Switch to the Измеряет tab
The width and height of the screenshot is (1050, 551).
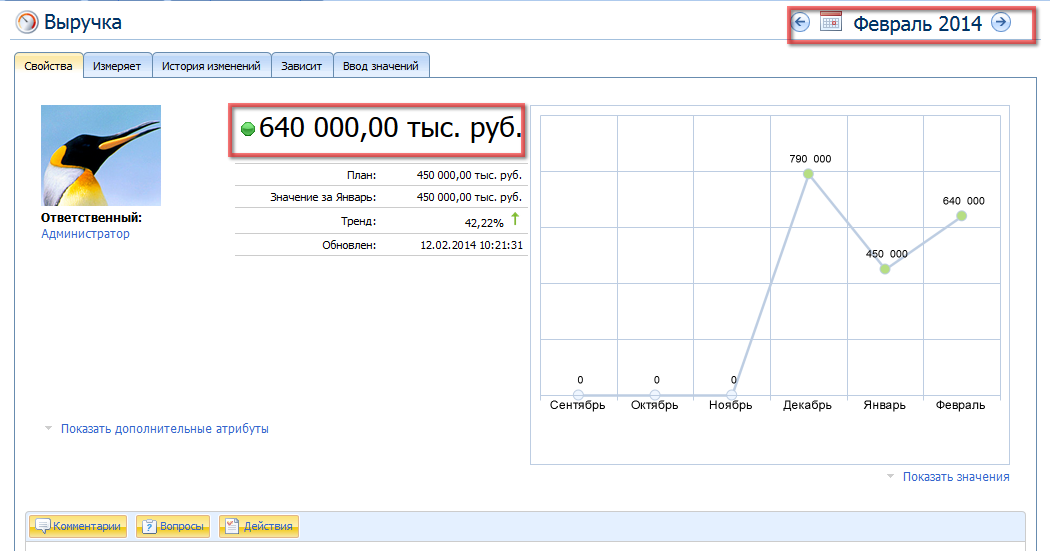(117, 66)
